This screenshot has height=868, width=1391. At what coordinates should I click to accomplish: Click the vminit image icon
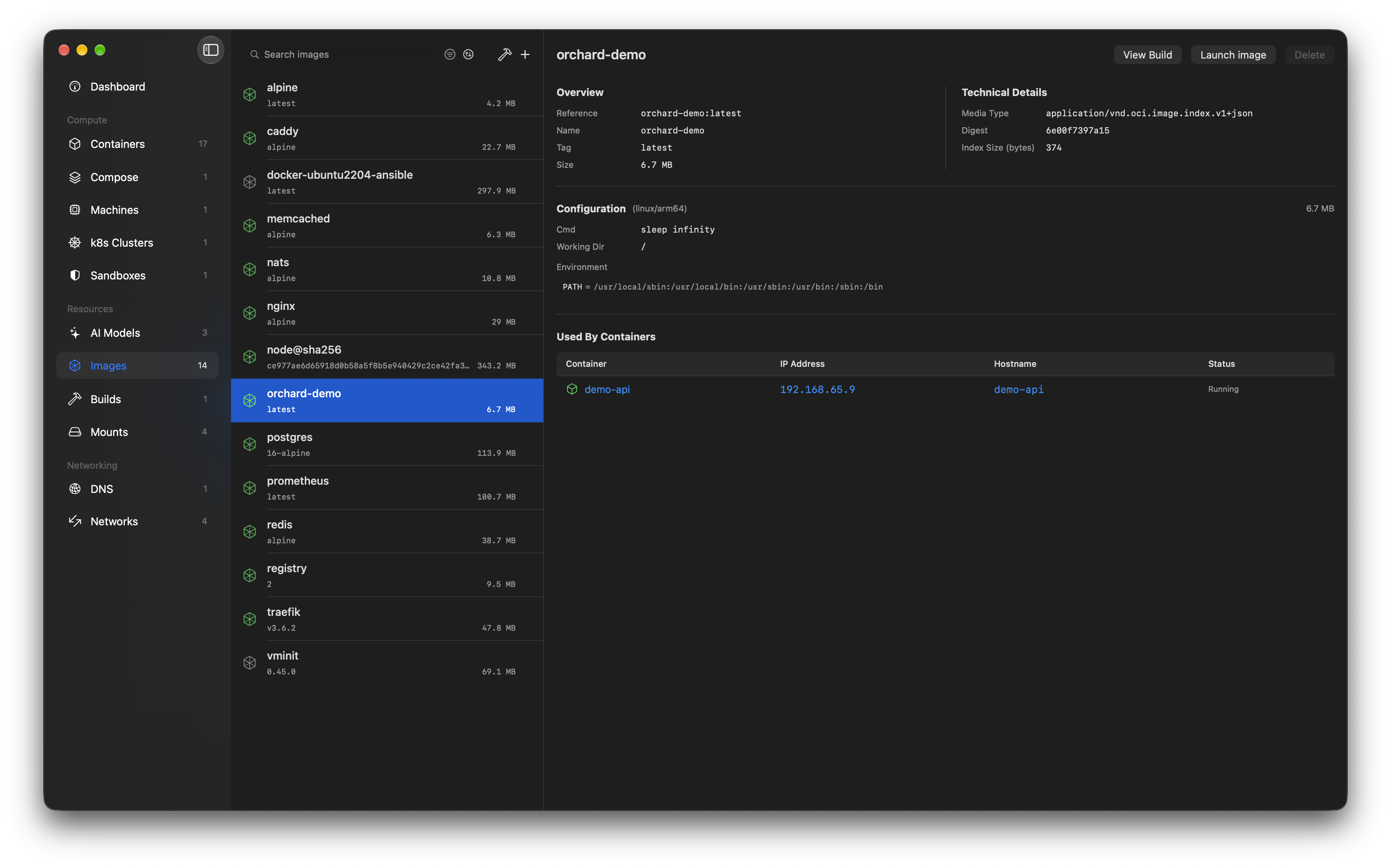click(x=250, y=663)
